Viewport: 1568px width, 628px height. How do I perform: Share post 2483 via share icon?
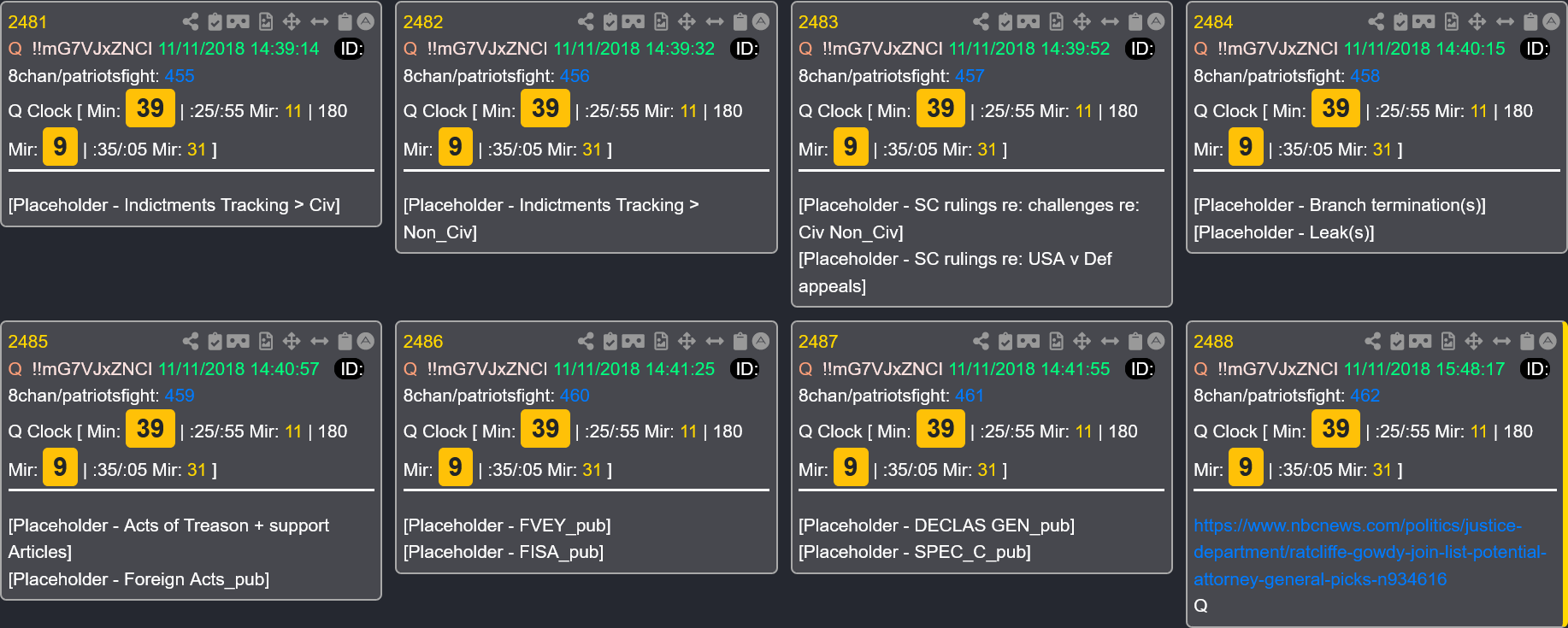click(x=981, y=21)
